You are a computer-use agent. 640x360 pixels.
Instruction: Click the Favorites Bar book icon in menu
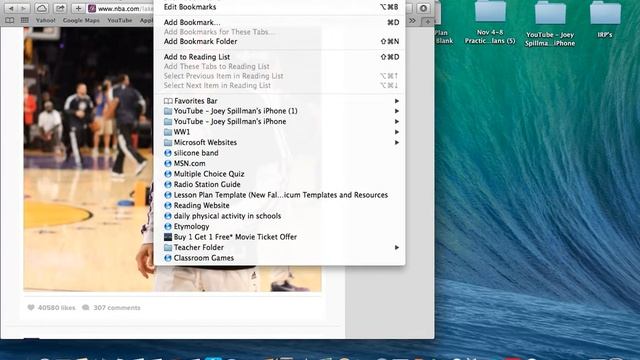point(168,101)
